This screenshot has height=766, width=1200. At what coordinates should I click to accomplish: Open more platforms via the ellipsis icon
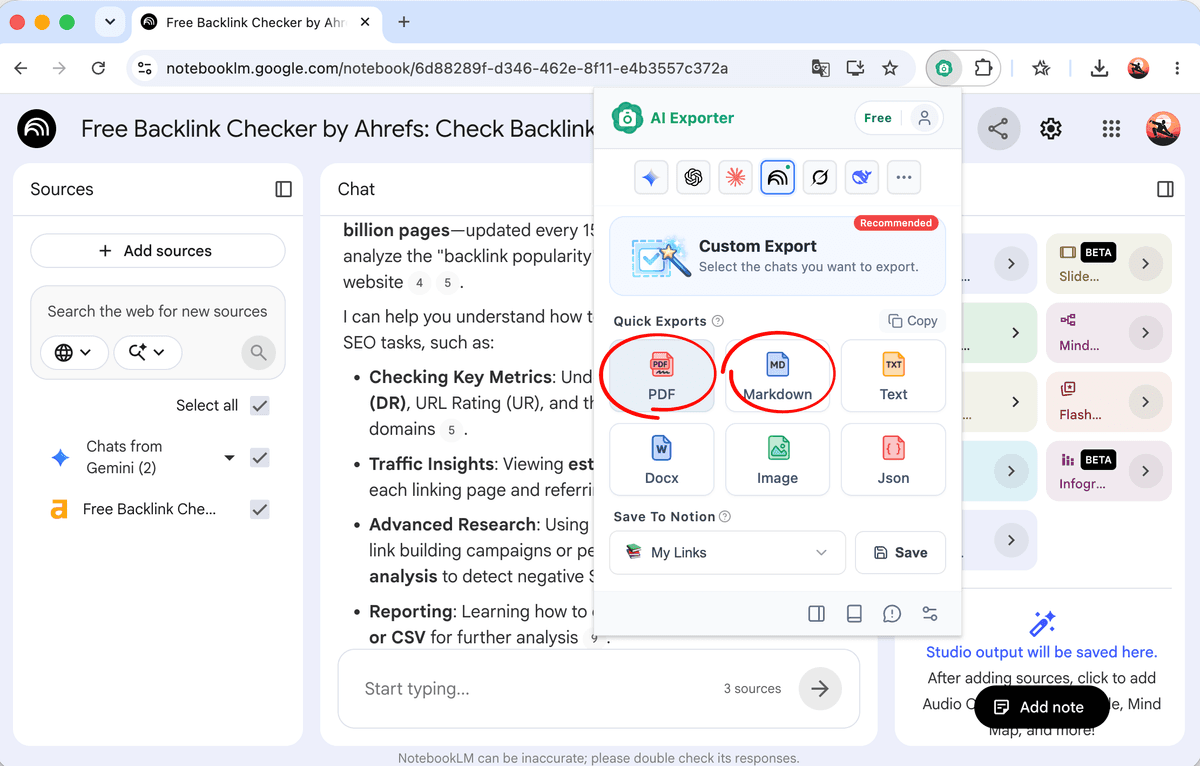point(904,178)
